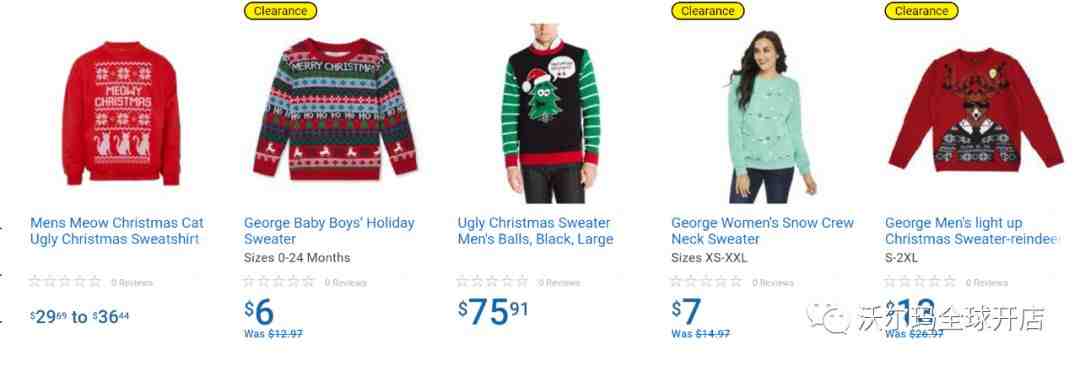Open George Women's Snow Crew Neck Sweater link
1080x366 pixels.
click(762, 231)
